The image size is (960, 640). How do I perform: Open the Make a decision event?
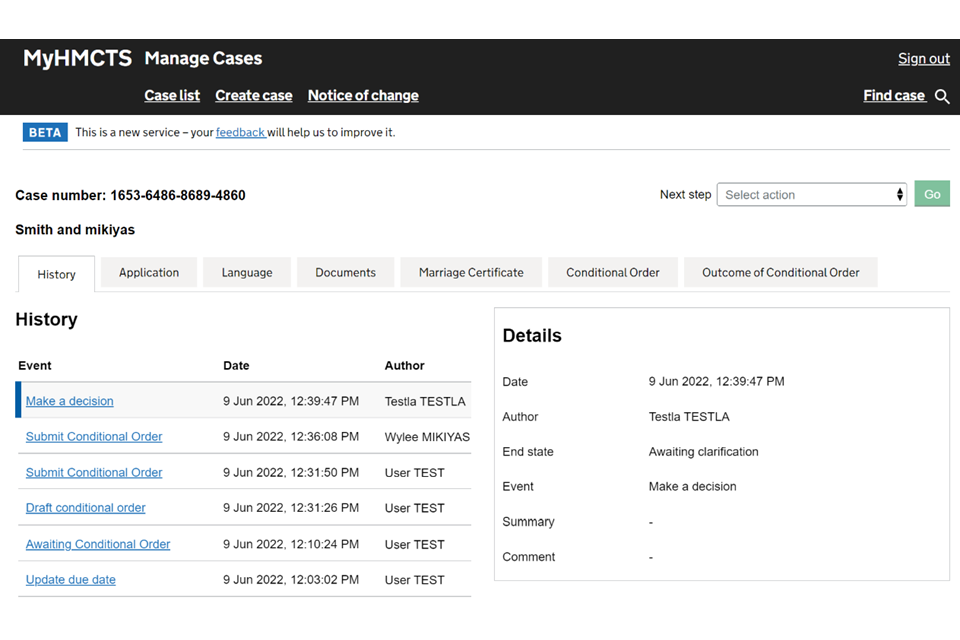(70, 401)
